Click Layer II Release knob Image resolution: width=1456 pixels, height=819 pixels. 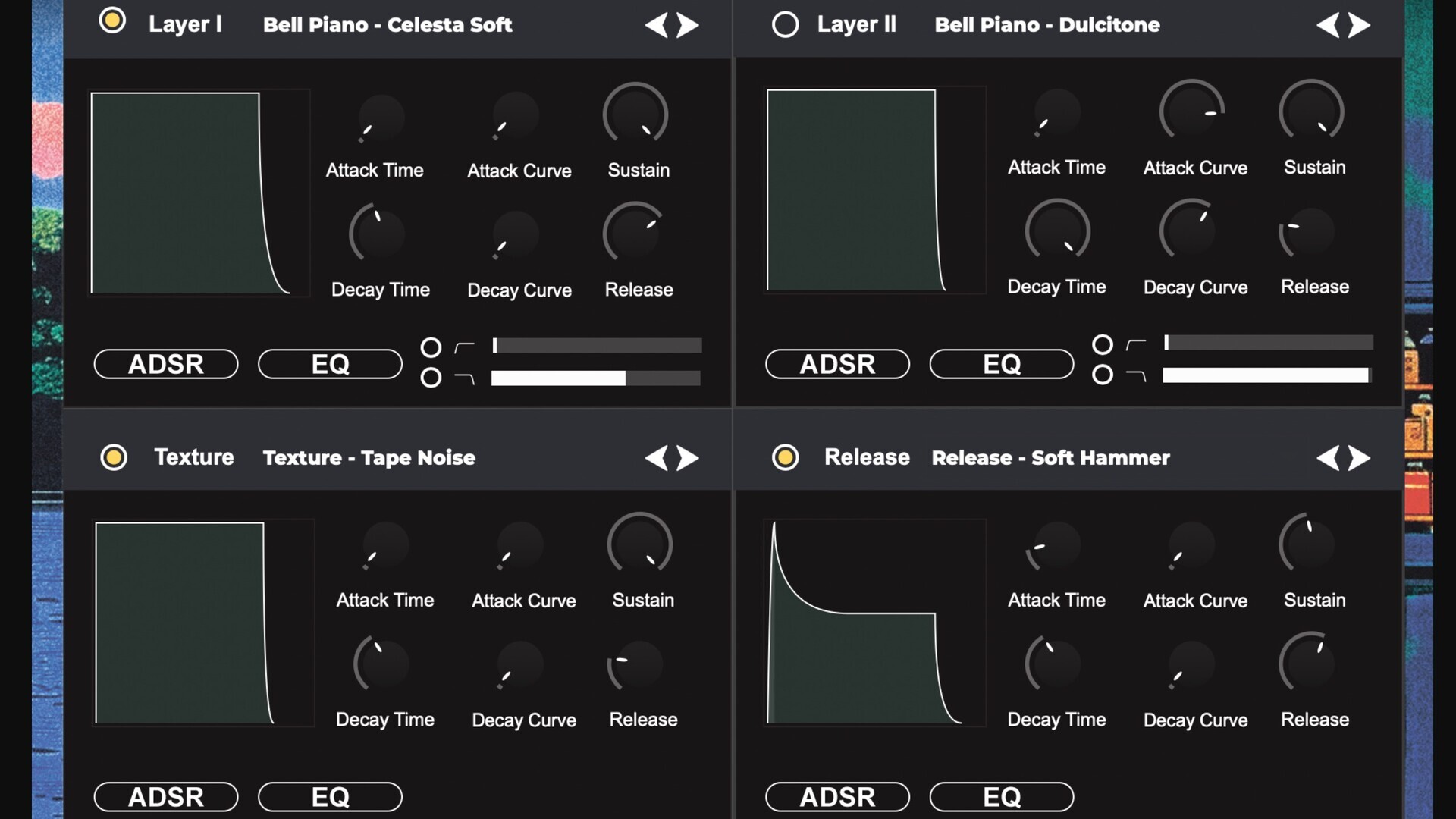click(x=1309, y=232)
